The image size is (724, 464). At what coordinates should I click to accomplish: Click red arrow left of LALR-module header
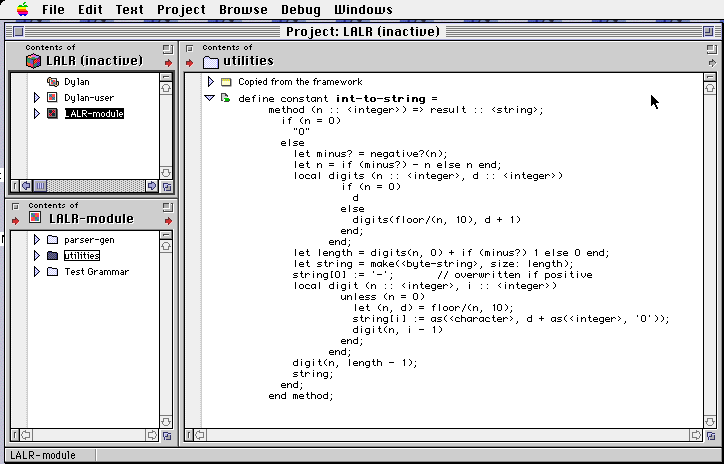pyautogui.click(x=16, y=221)
